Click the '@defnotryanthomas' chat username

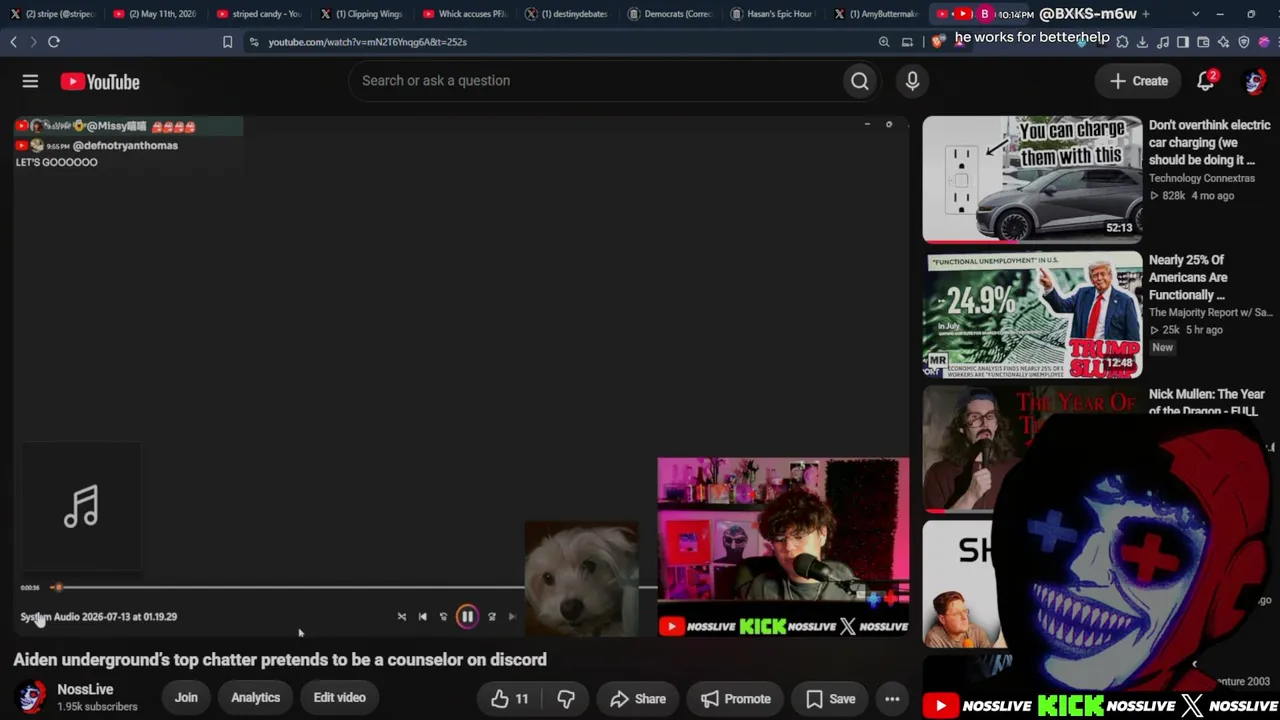(x=125, y=145)
